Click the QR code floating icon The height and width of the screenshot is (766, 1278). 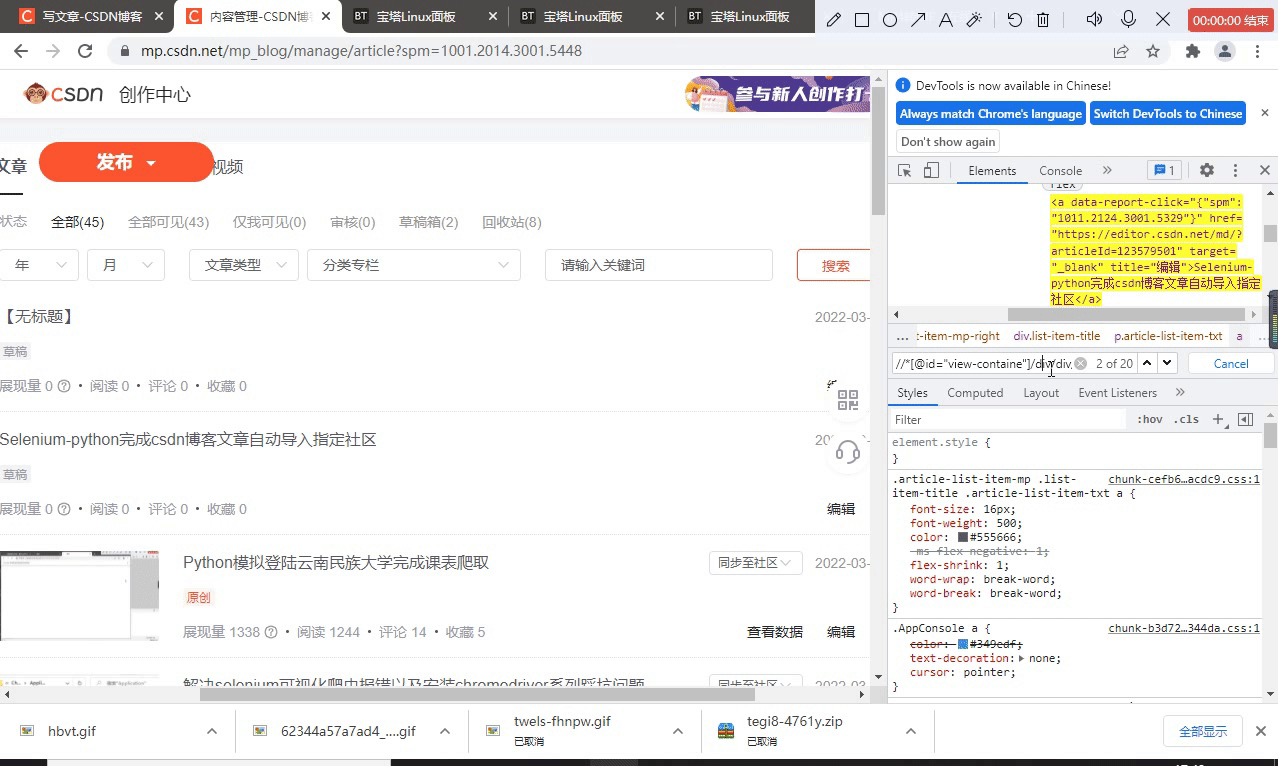click(848, 400)
